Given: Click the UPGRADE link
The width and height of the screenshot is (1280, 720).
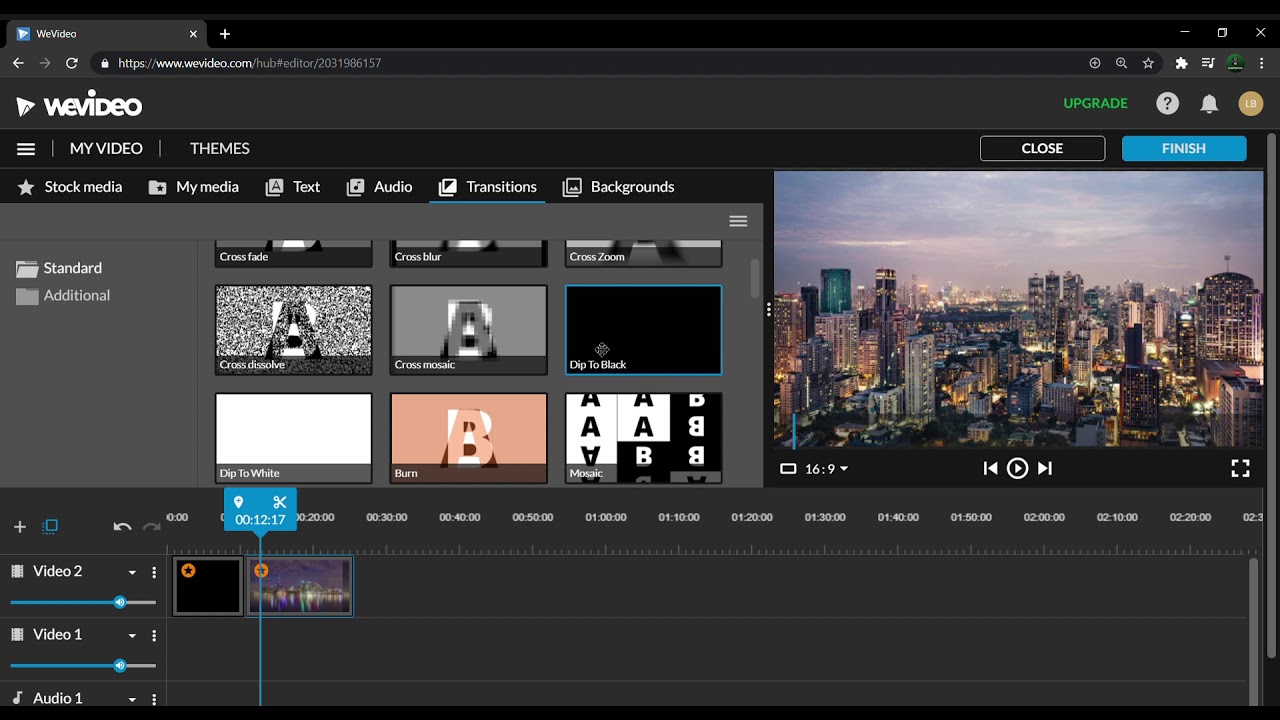Looking at the screenshot, I should point(1095,103).
